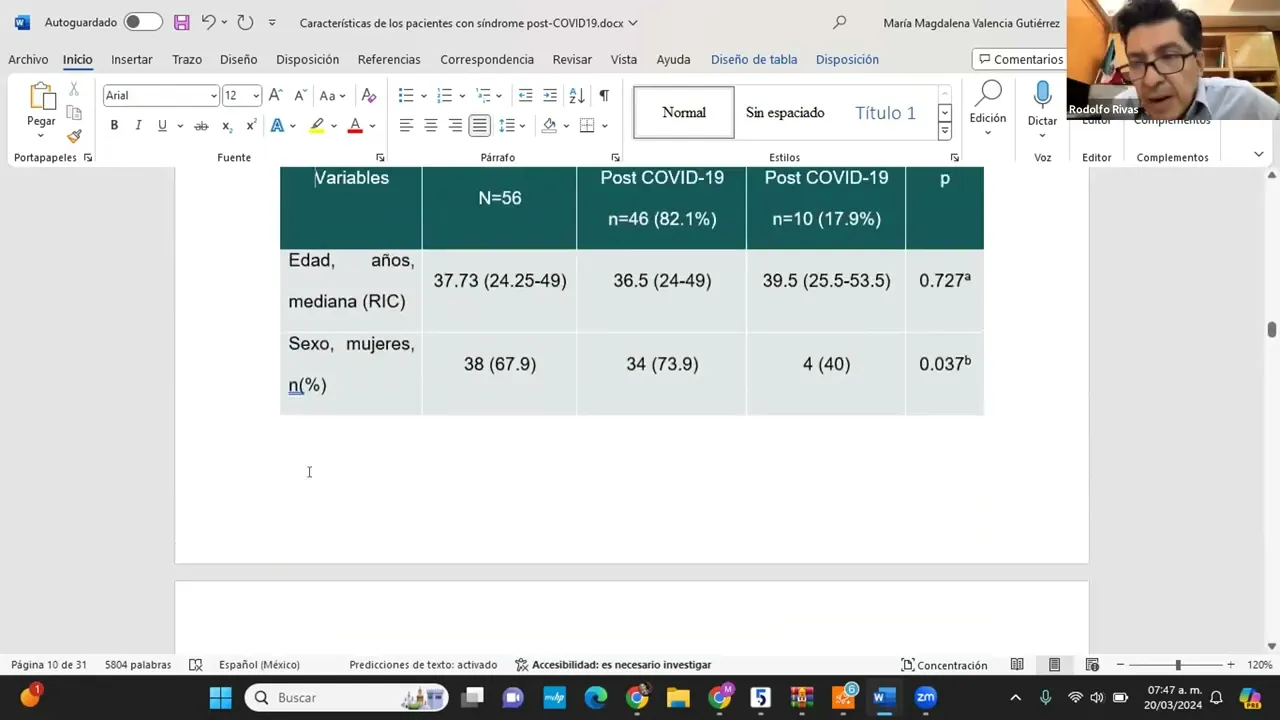Click the Accesibilidad status message
The height and width of the screenshot is (720, 1280).
pos(613,665)
